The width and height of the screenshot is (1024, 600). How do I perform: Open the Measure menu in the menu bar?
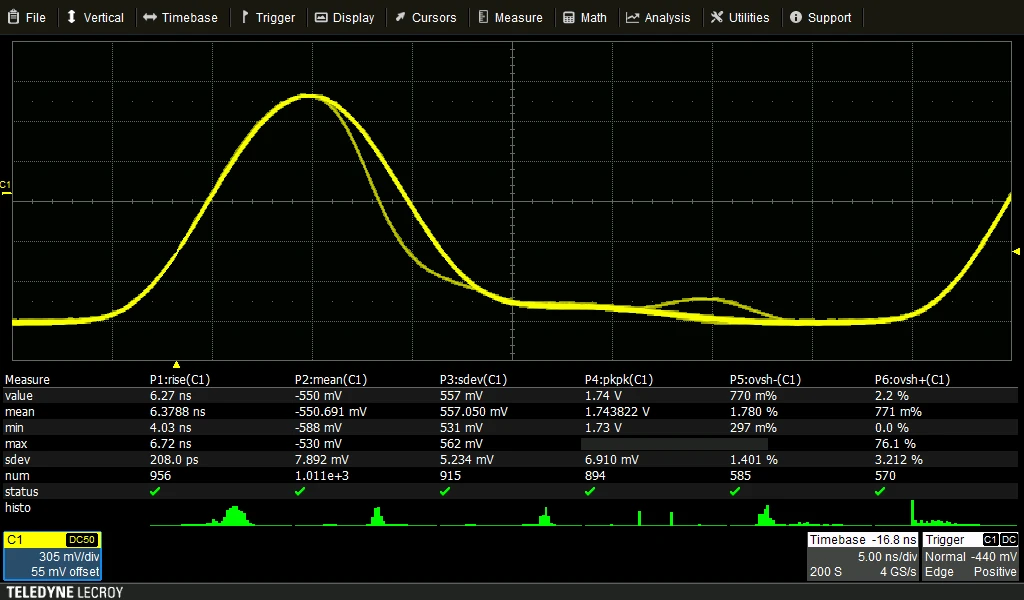point(510,18)
